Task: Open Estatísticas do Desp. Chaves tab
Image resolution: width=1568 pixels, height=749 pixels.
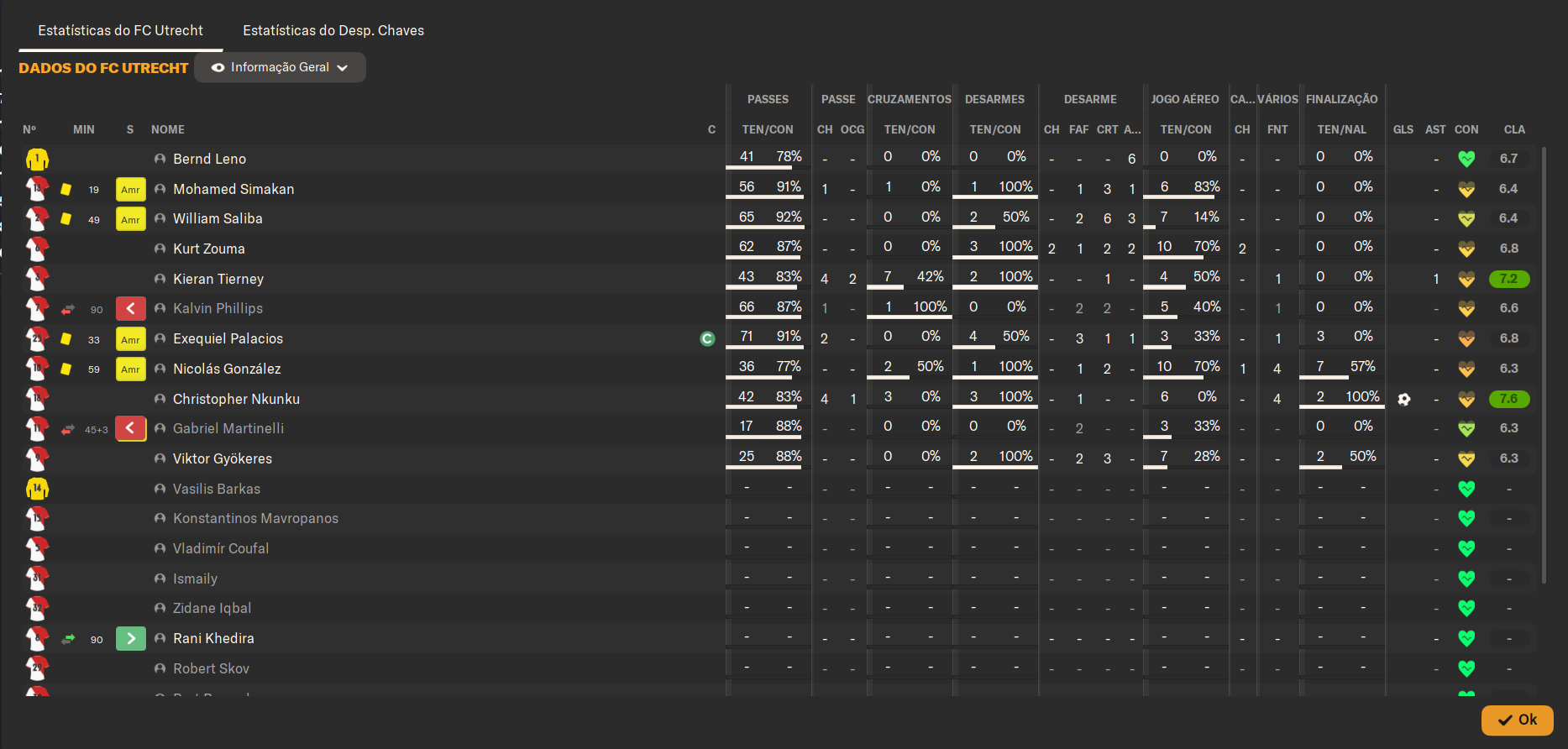Action: coord(333,30)
